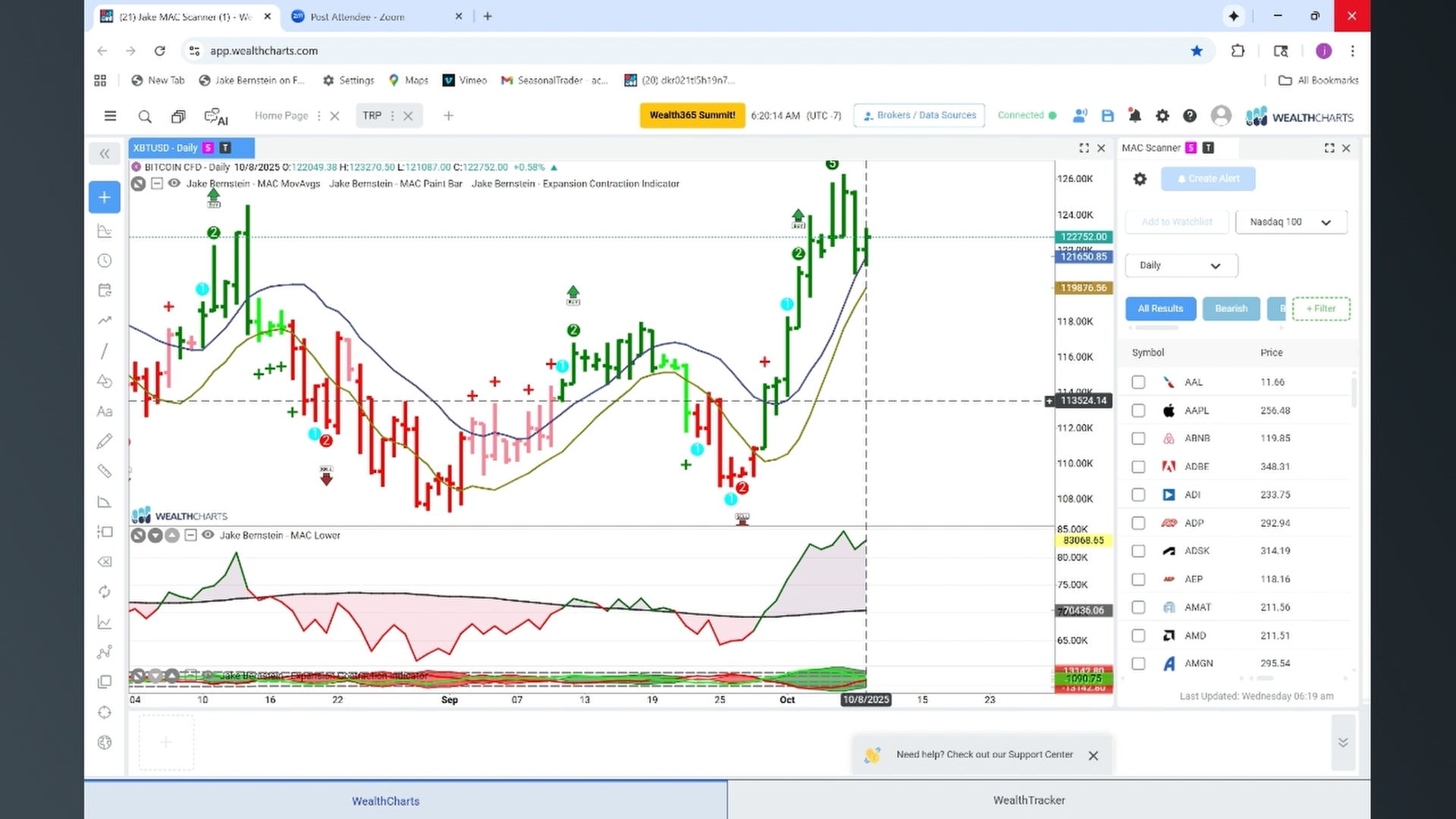
Task: Click the 10/8/2025 date marker on timeline
Action: 865,700
